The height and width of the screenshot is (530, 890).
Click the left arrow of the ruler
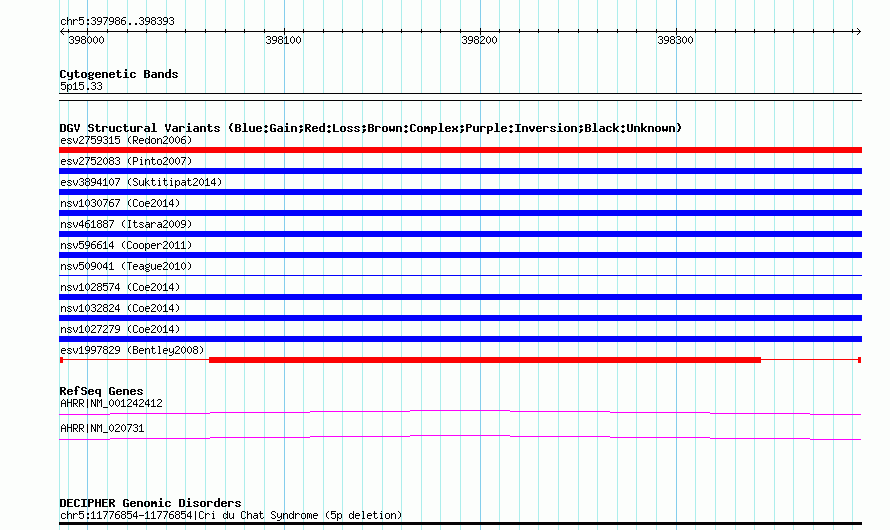[x=62, y=32]
